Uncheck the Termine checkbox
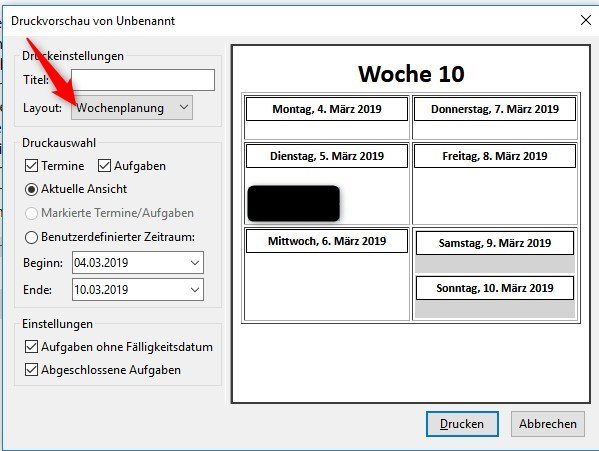The width and height of the screenshot is (599, 451). pos(31,166)
